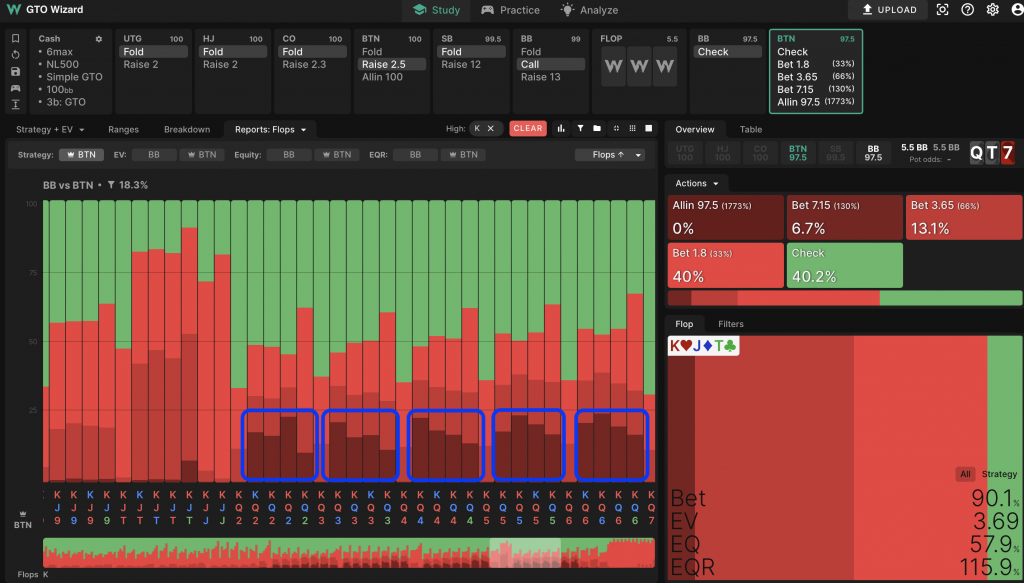Click the folder icon in report toolbar

pyautogui.click(x=597, y=129)
